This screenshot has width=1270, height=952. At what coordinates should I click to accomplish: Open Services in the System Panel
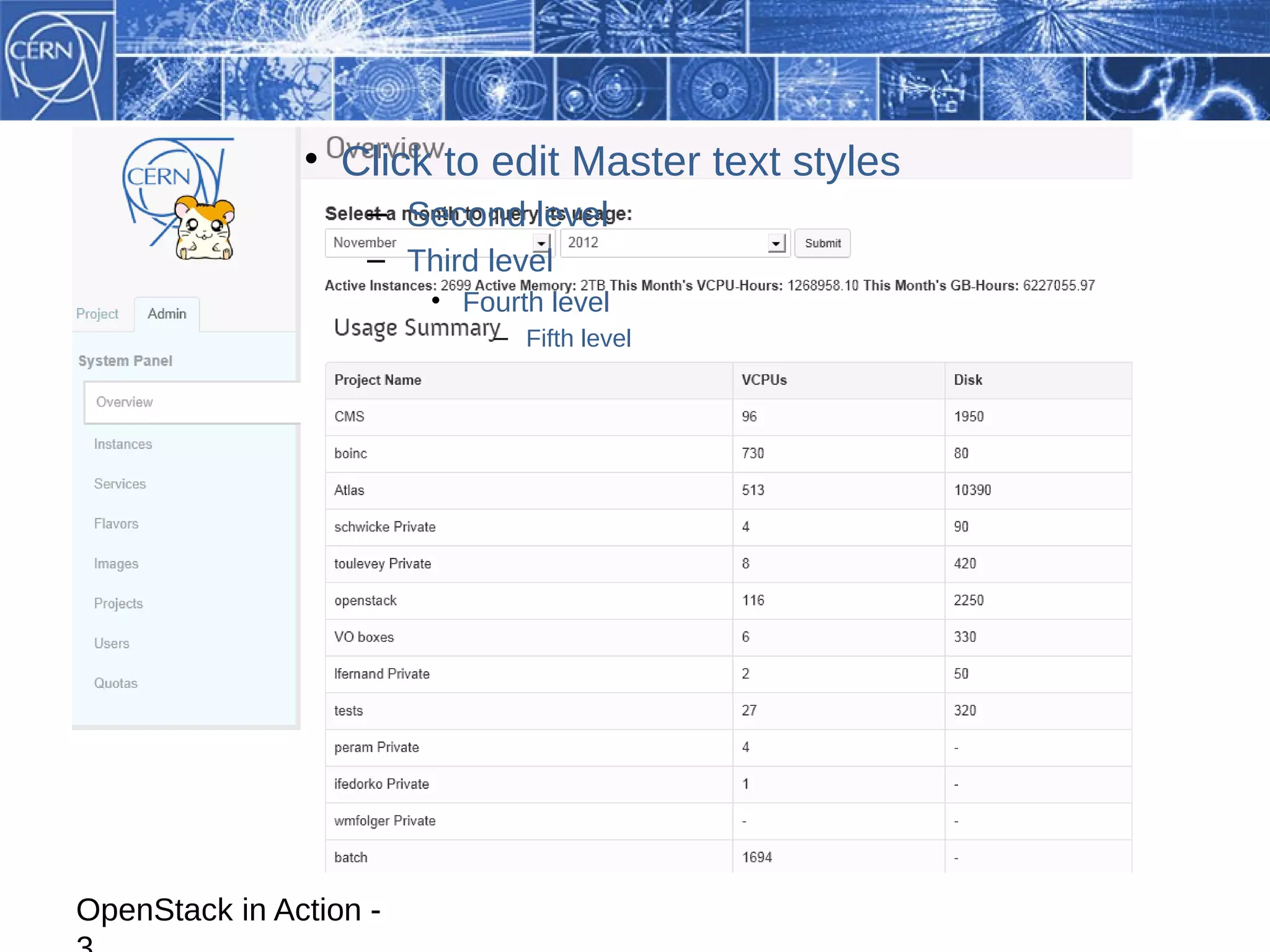(120, 484)
